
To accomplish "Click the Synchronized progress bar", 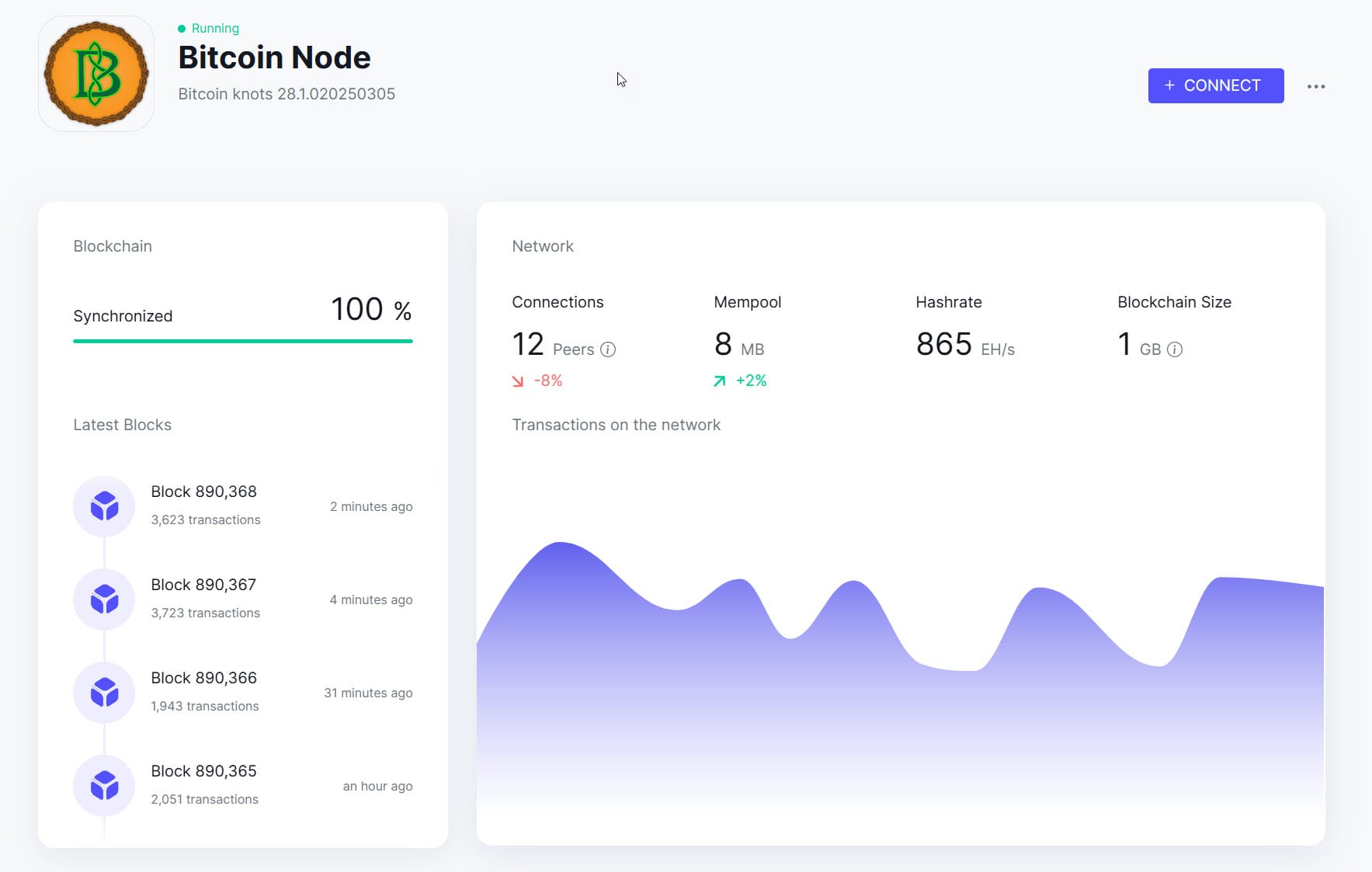I will click(242, 340).
